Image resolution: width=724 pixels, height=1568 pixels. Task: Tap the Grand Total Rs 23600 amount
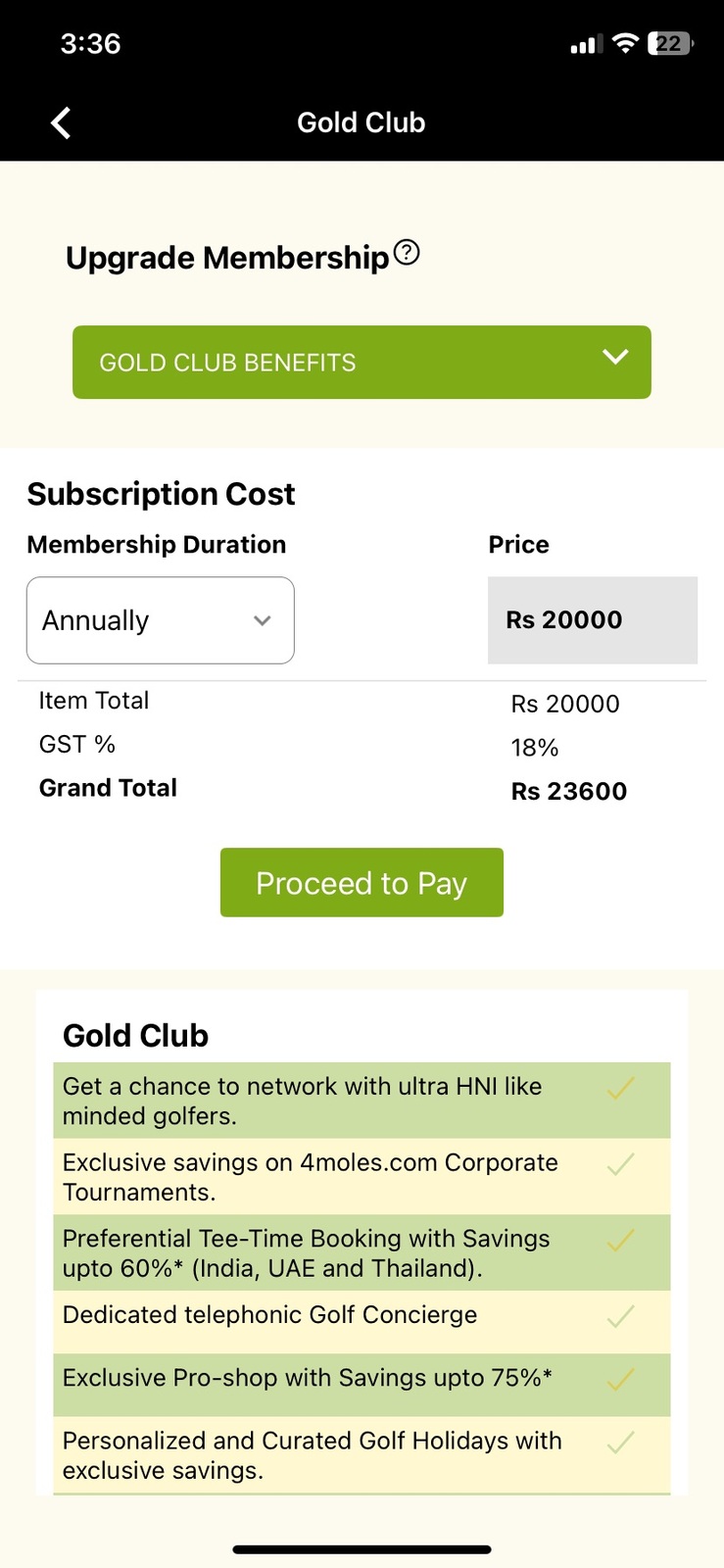point(569,791)
